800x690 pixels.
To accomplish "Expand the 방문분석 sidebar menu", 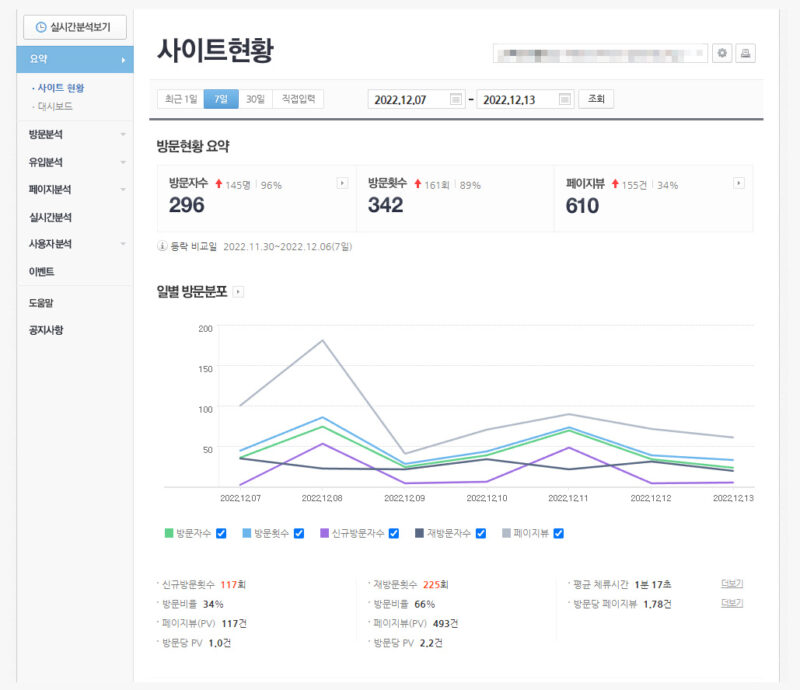I will coord(74,134).
